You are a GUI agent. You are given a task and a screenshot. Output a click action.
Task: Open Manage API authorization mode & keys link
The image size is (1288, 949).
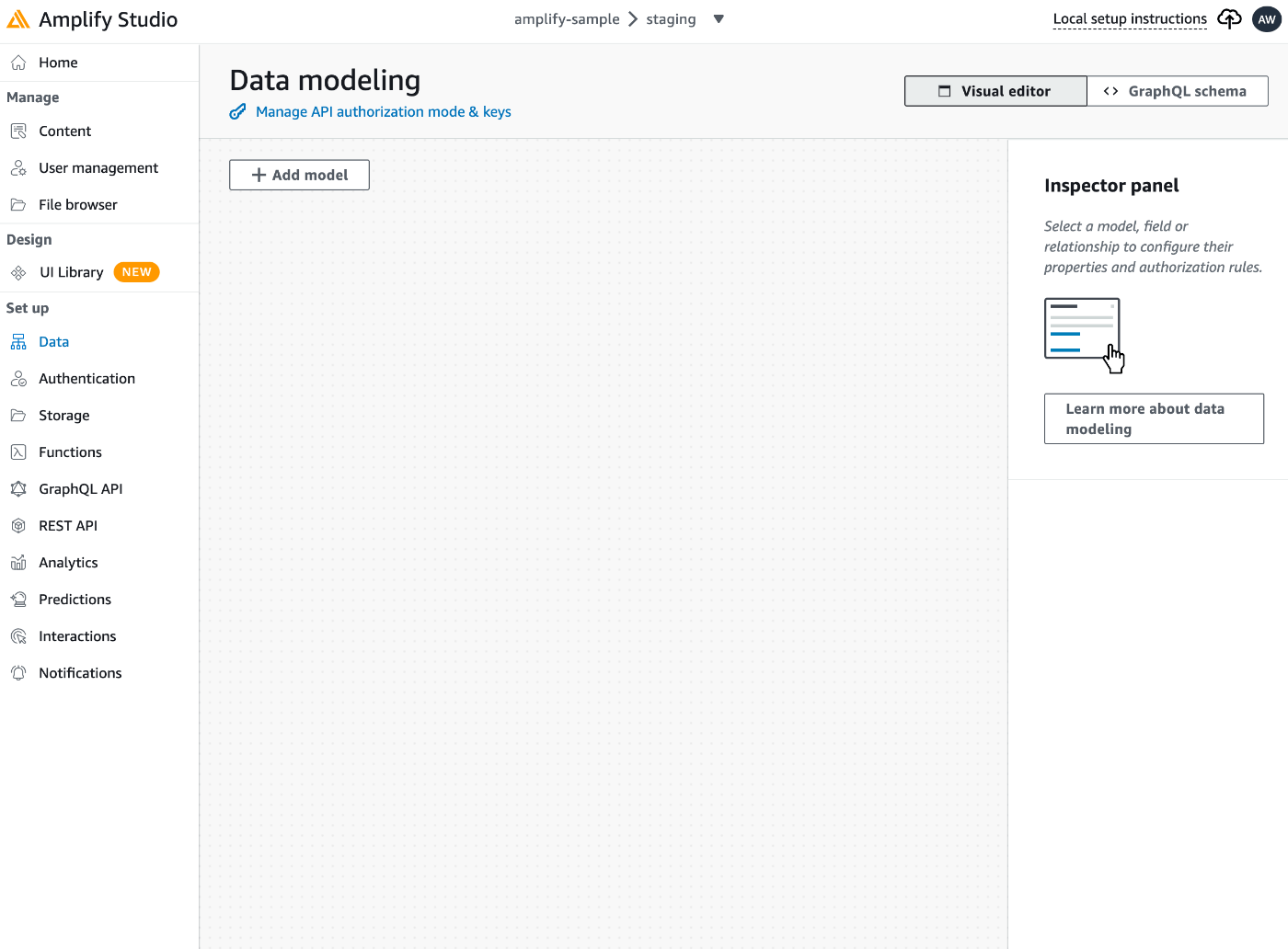click(384, 112)
